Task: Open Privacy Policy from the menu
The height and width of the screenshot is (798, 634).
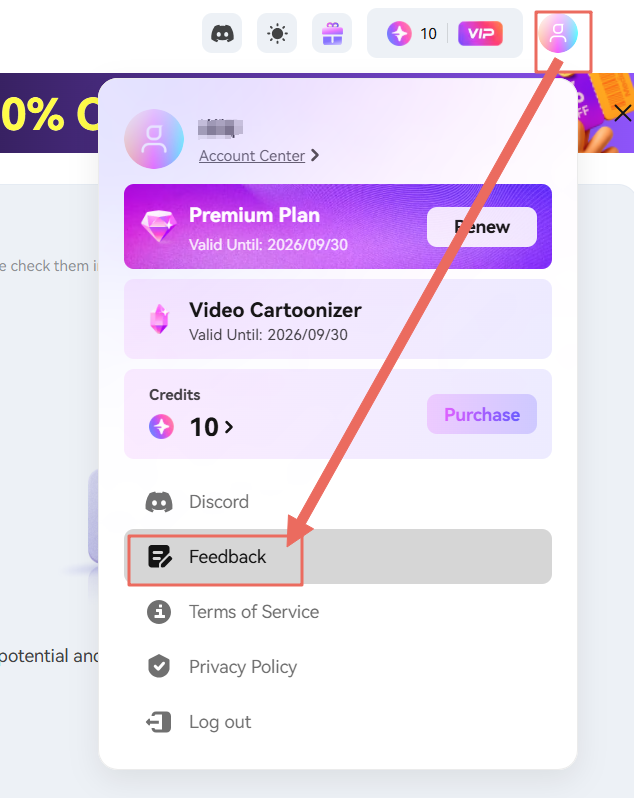Action: 243,667
